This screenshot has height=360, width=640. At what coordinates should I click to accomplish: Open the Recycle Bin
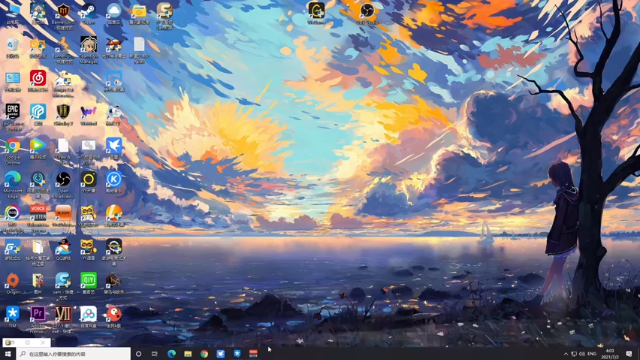point(13,47)
